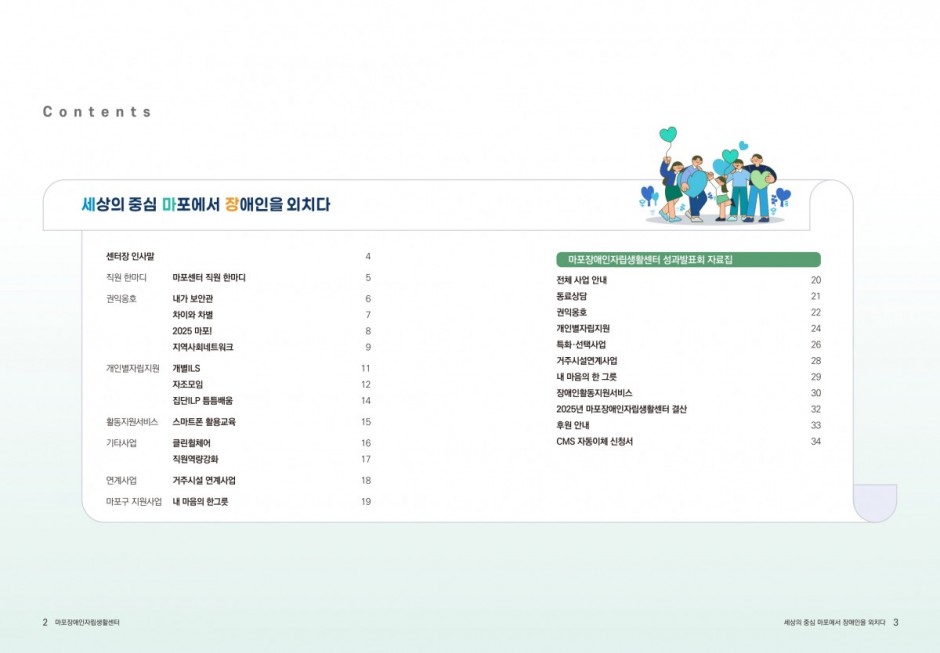Click page number 26 beside '특화·선택사업'
The height and width of the screenshot is (653, 940).
coord(816,345)
